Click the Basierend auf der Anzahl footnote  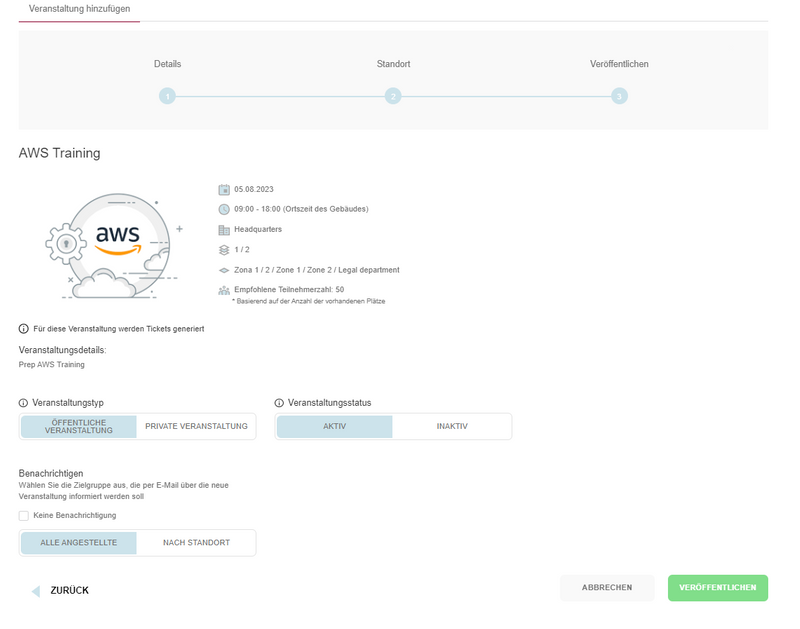pyautogui.click(x=308, y=301)
